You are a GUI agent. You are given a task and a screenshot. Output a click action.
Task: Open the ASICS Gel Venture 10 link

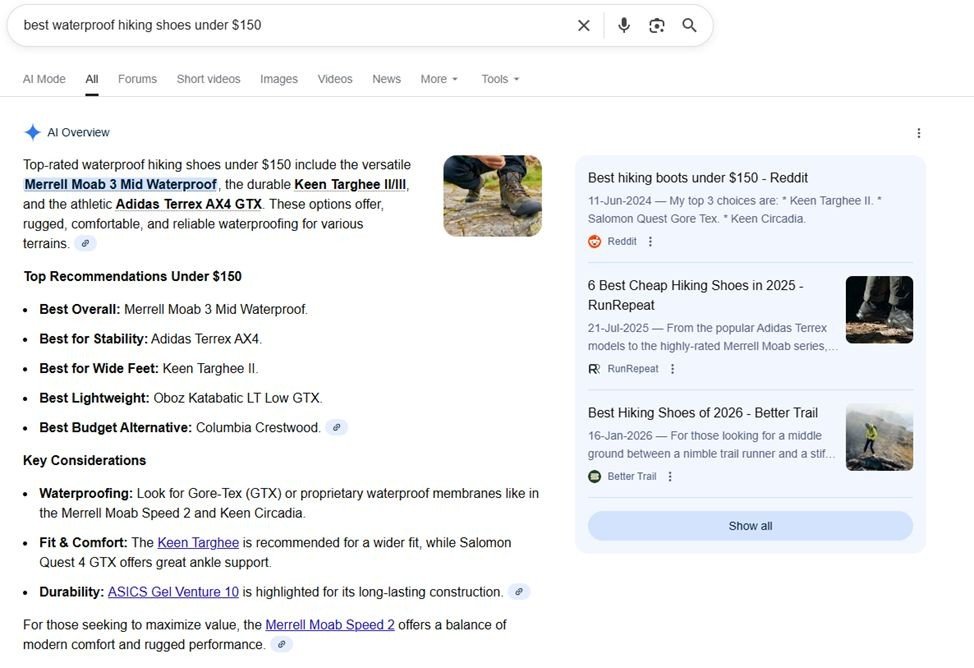pyautogui.click(x=173, y=592)
